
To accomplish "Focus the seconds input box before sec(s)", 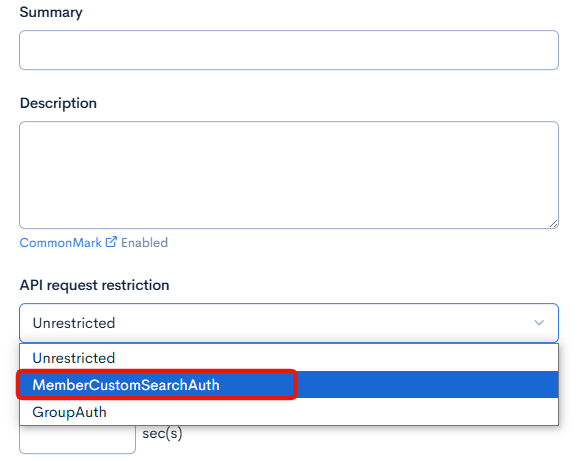I will [77, 439].
